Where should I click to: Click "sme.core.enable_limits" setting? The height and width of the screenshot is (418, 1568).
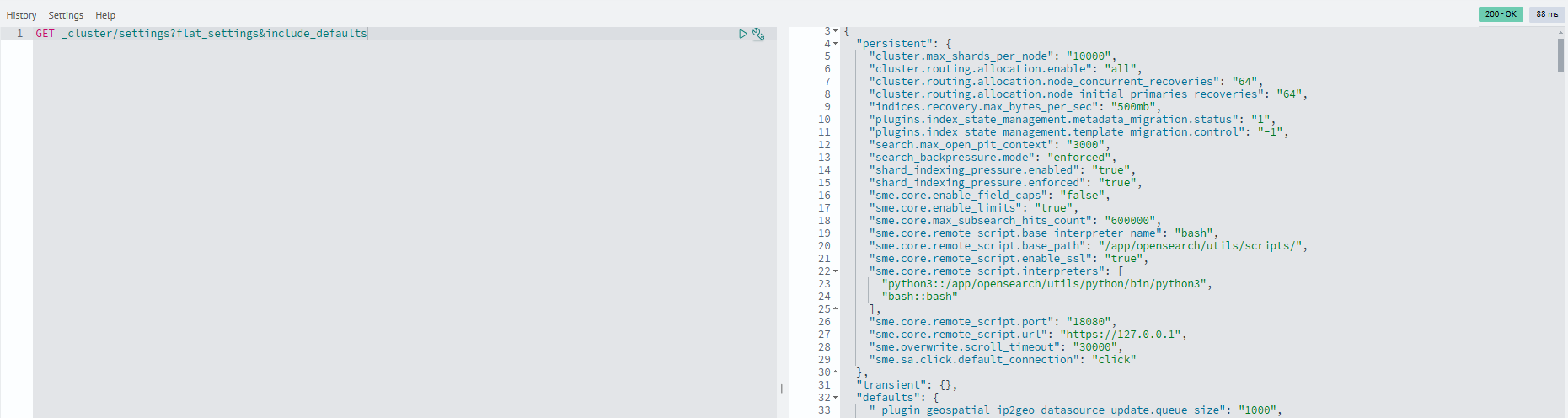(x=974, y=208)
